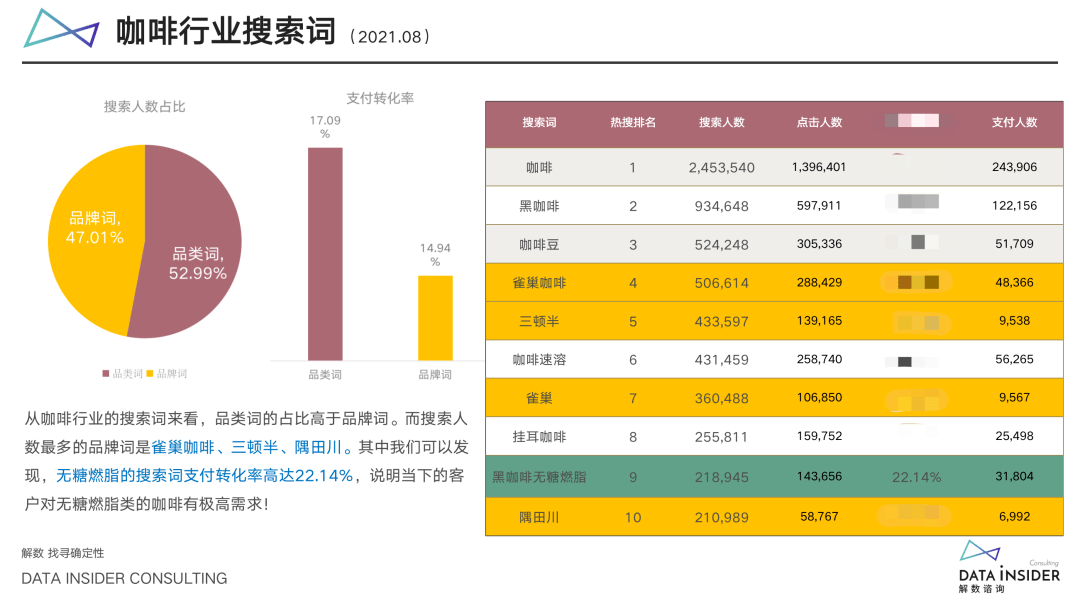This screenshot has width=1080, height=601.
Task: Click the click count 597,911
Action: pos(819,205)
